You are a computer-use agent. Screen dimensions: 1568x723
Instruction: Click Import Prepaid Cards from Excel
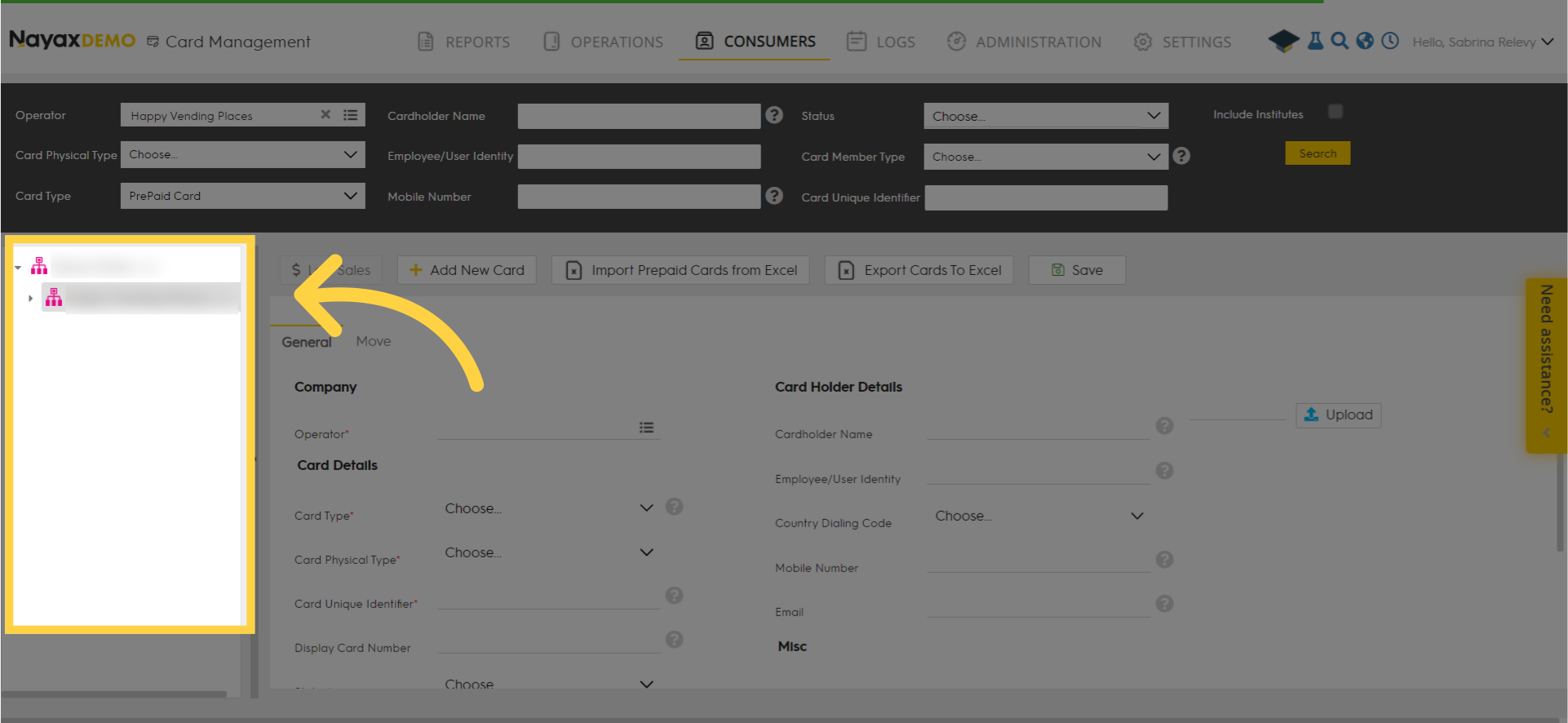680,270
